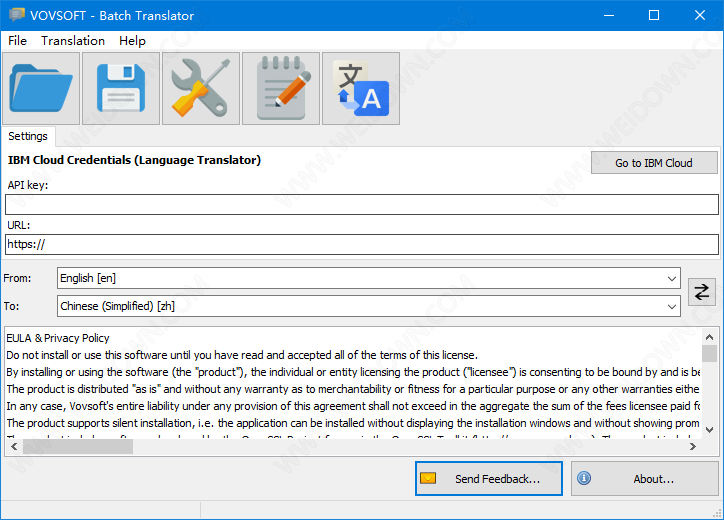Open the notepad with pencil editor icon
Viewport: 724px width, 520px height.
tap(281, 88)
